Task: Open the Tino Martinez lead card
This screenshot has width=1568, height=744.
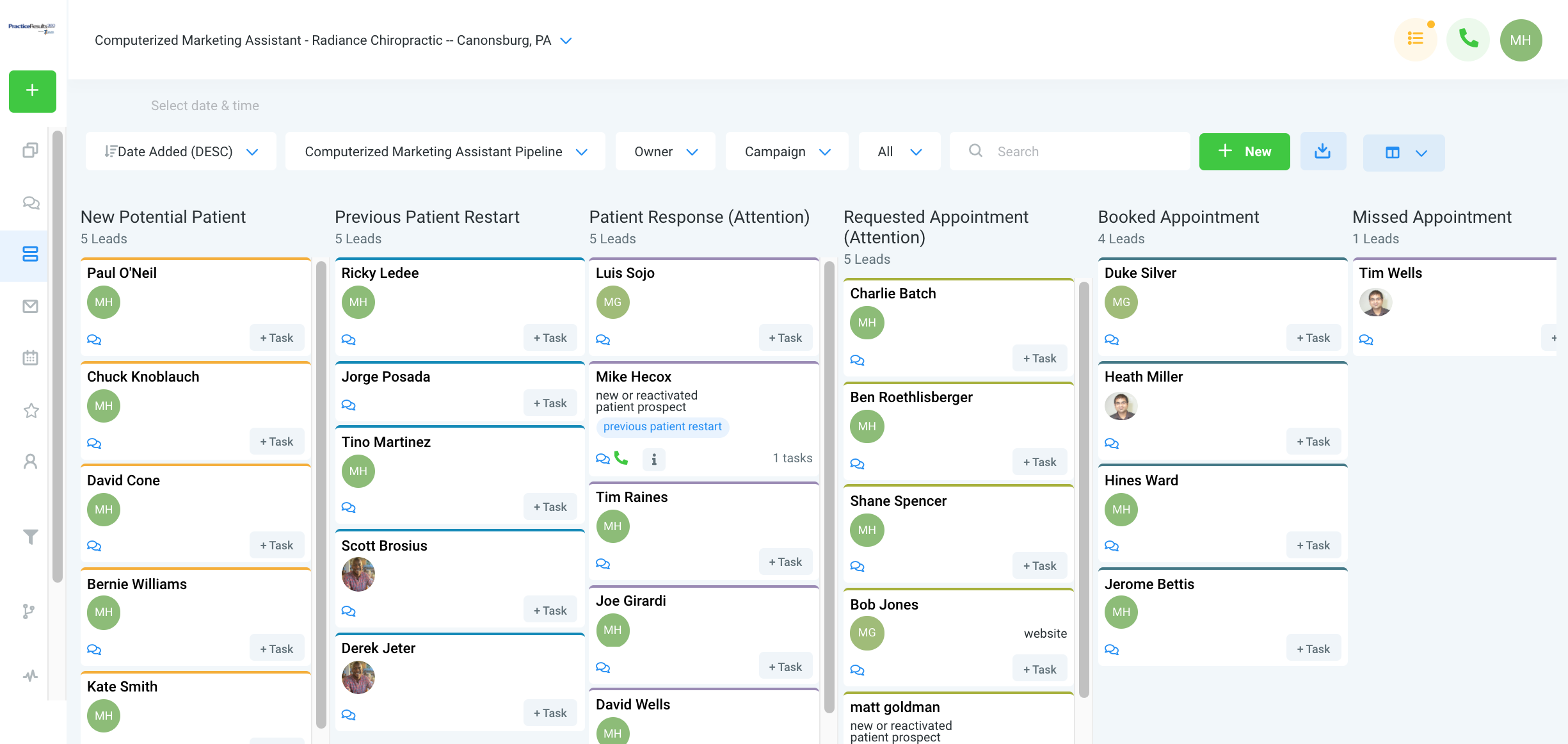Action: pyautogui.click(x=460, y=476)
